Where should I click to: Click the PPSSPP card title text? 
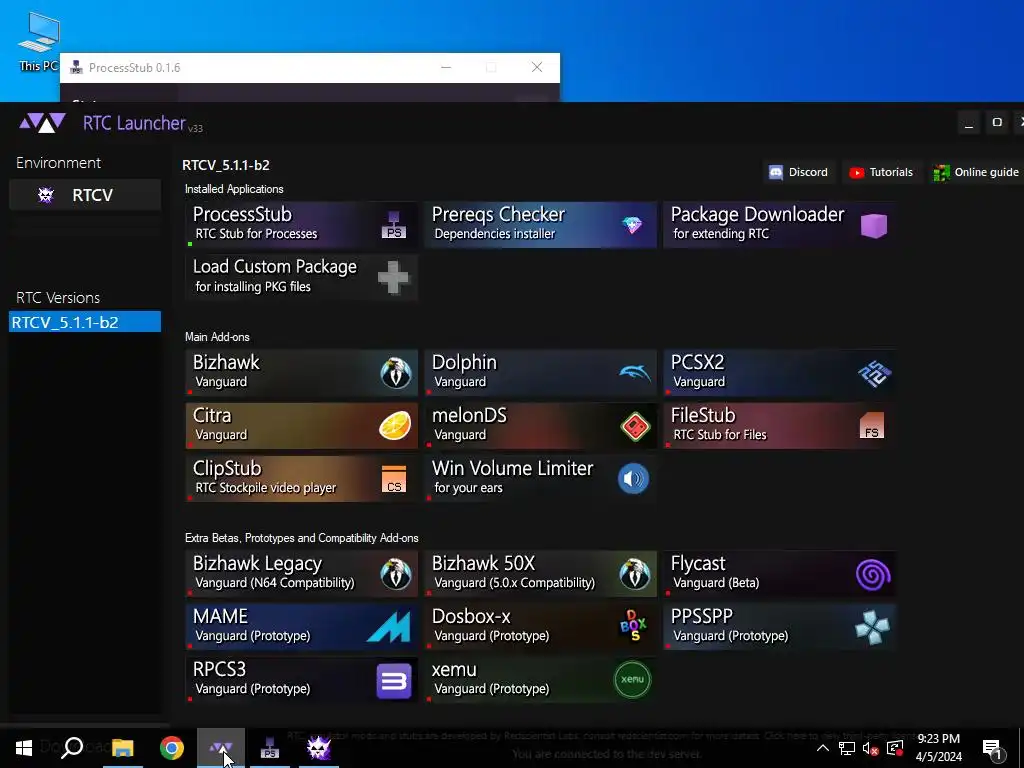(702, 616)
